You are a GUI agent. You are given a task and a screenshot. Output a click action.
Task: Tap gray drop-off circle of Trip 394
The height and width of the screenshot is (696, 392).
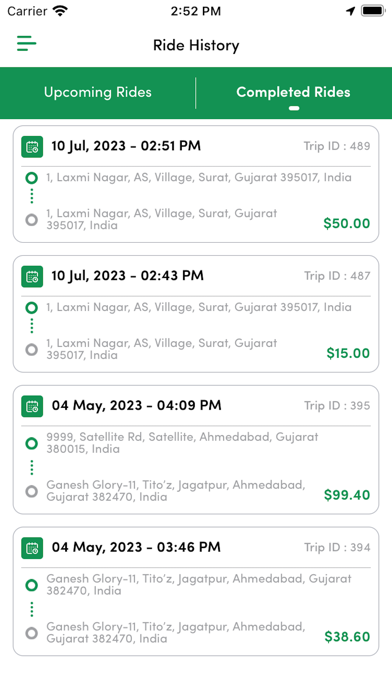pos(32,633)
